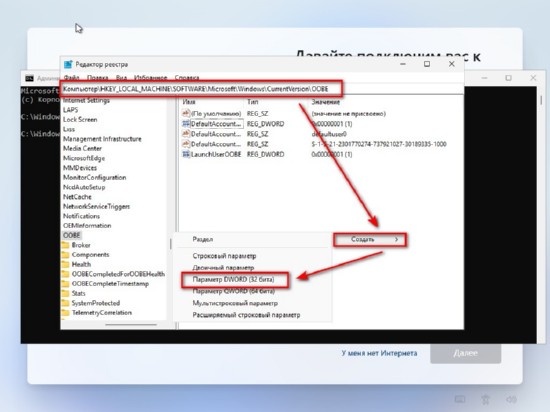This screenshot has width=550, height=412.
Task: Expand the Создать submenu arrow
Action: click(397, 239)
